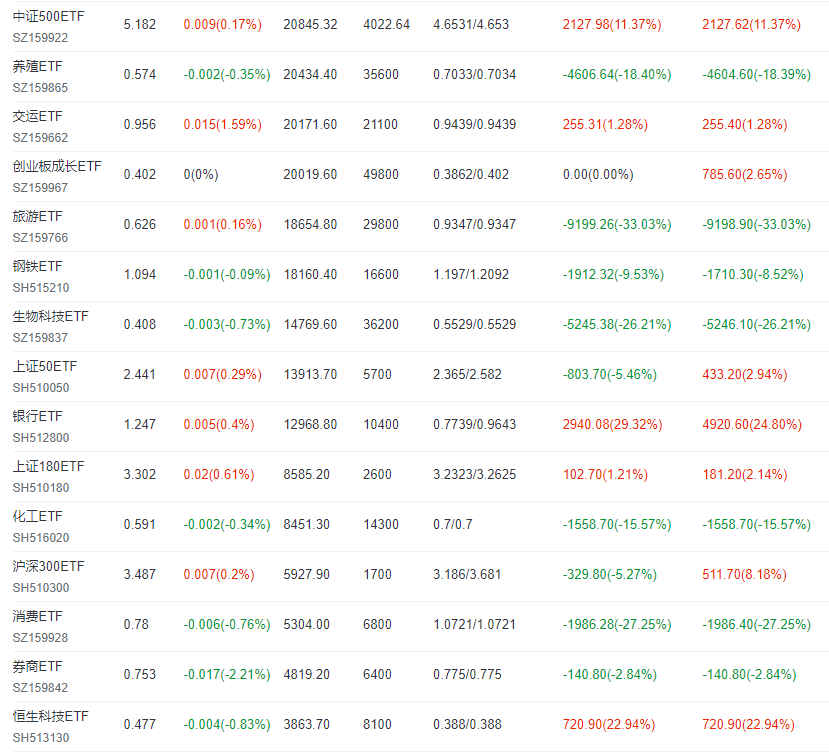Viewport: 829px width, 752px height.
Task: Click cost value 0.7/0.7
Action: point(453,524)
